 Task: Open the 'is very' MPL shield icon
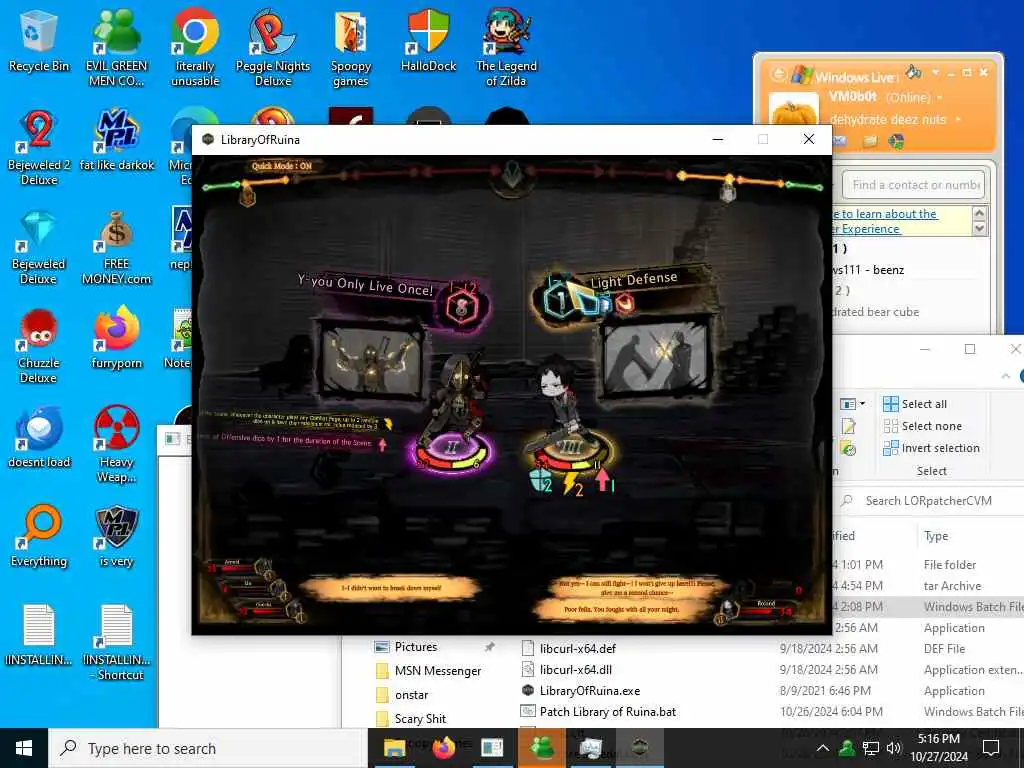[116, 537]
